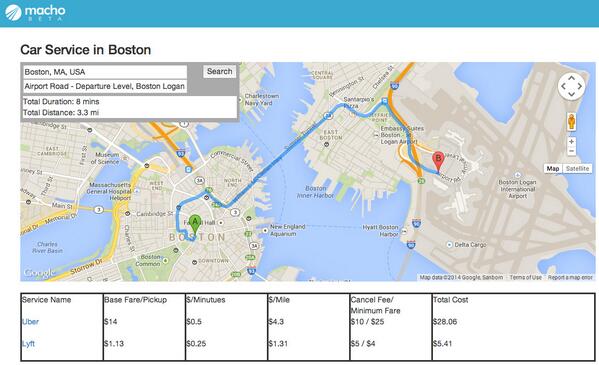Click Uber per mile value $4.3
This screenshot has height=365, width=599.
275,322
